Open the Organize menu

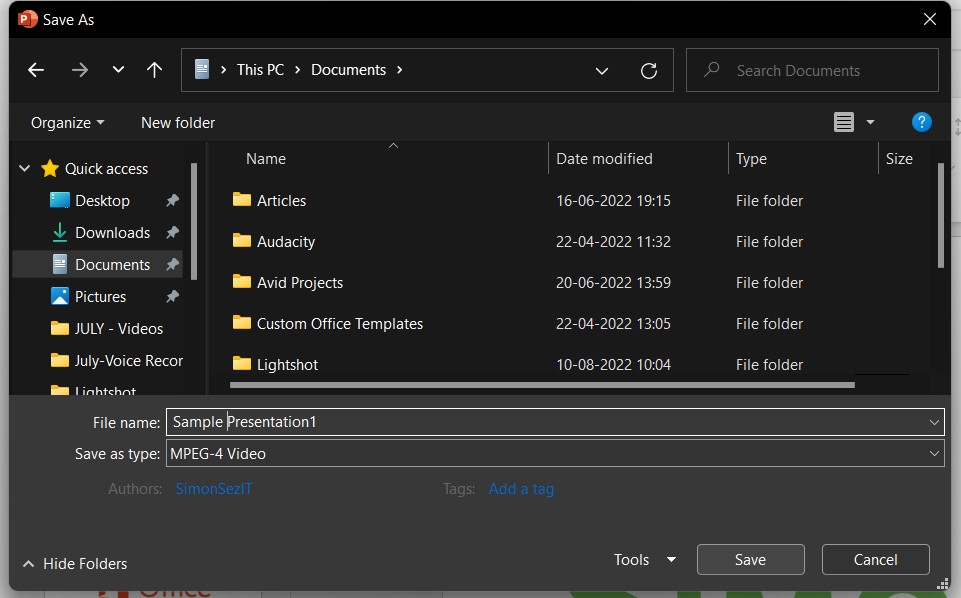(x=66, y=122)
